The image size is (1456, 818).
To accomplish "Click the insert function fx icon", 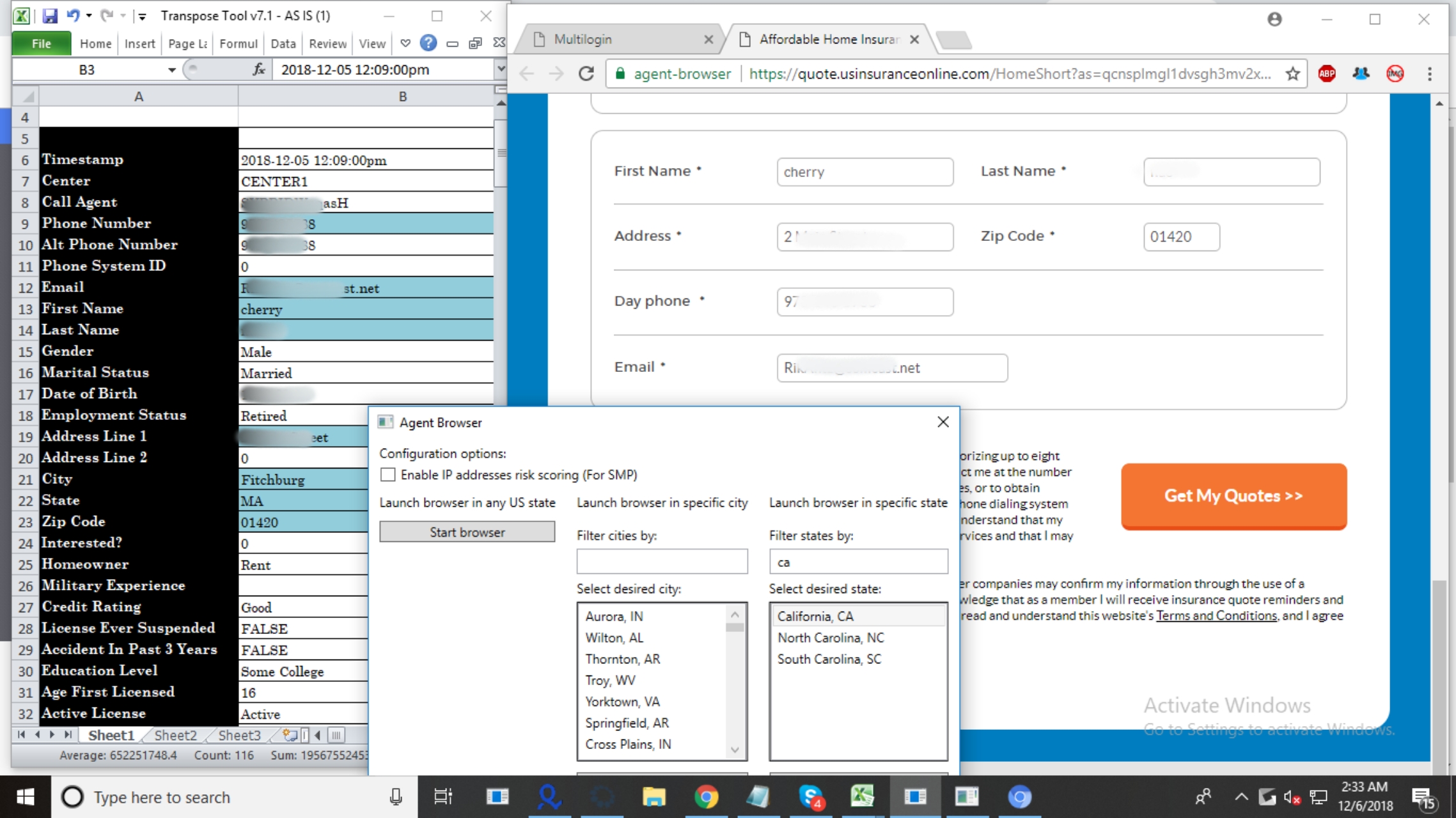I will pos(258,70).
